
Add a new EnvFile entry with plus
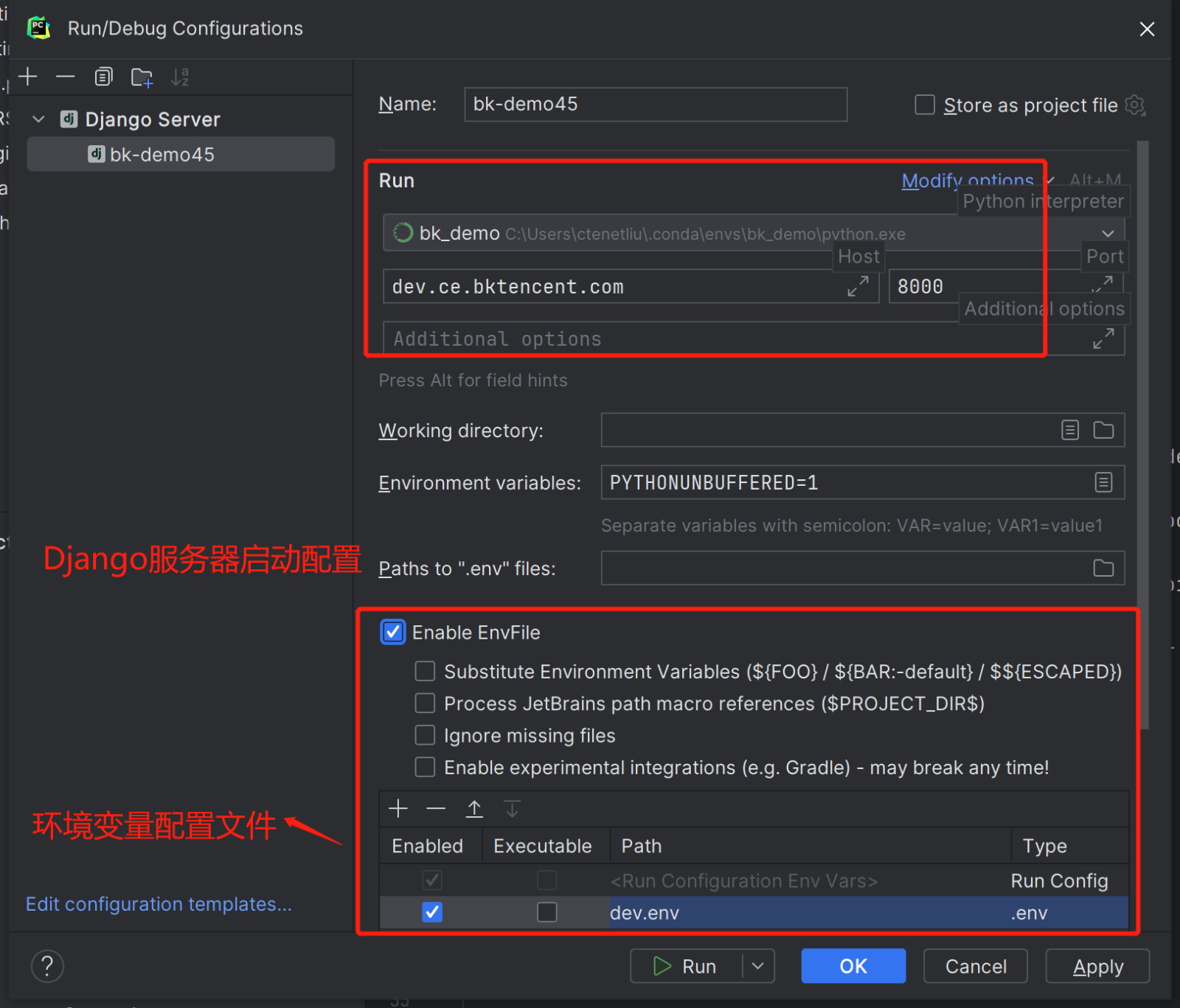398,809
